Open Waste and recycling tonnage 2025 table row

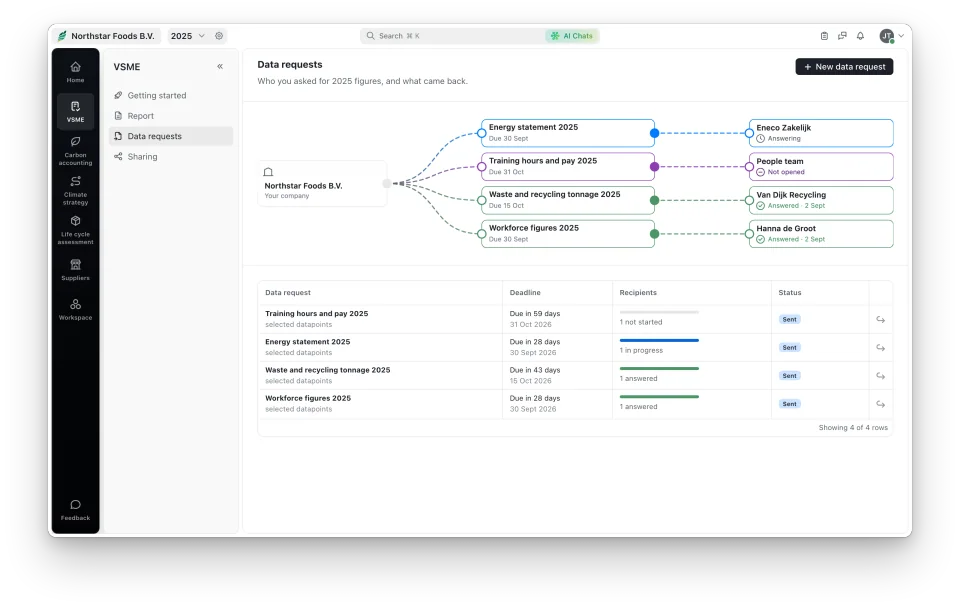pyautogui.click(x=575, y=375)
